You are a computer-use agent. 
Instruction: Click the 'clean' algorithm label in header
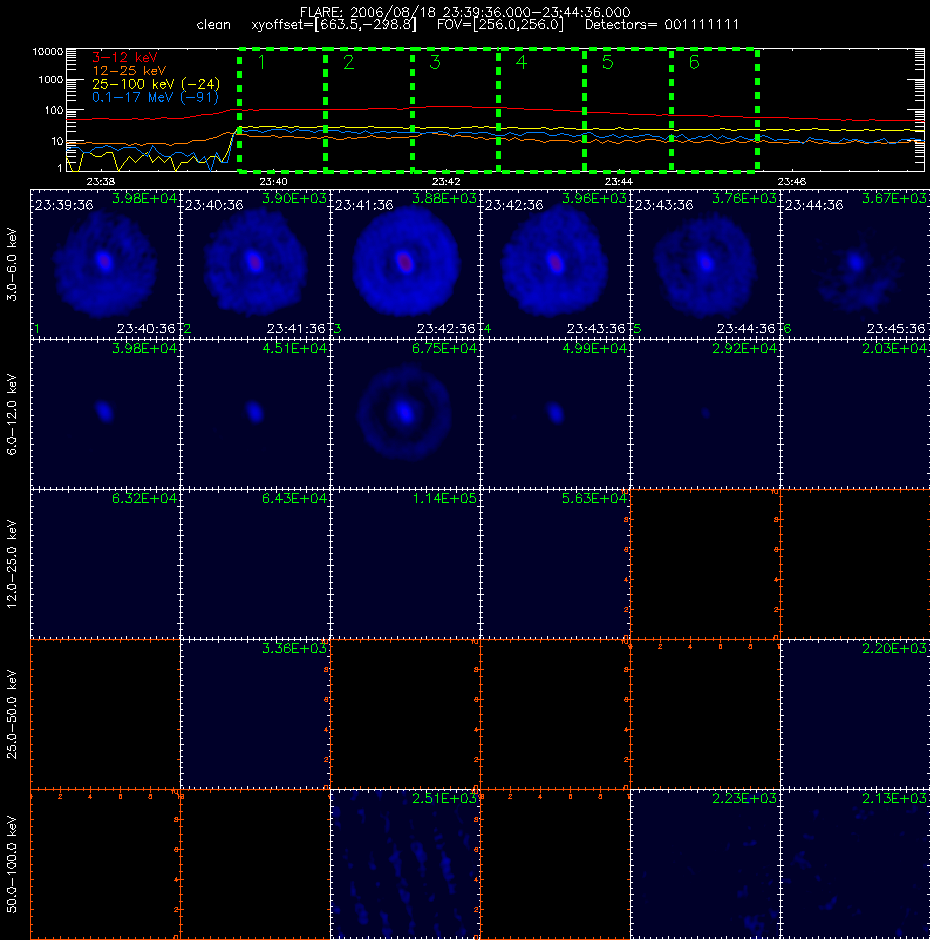pos(213,25)
